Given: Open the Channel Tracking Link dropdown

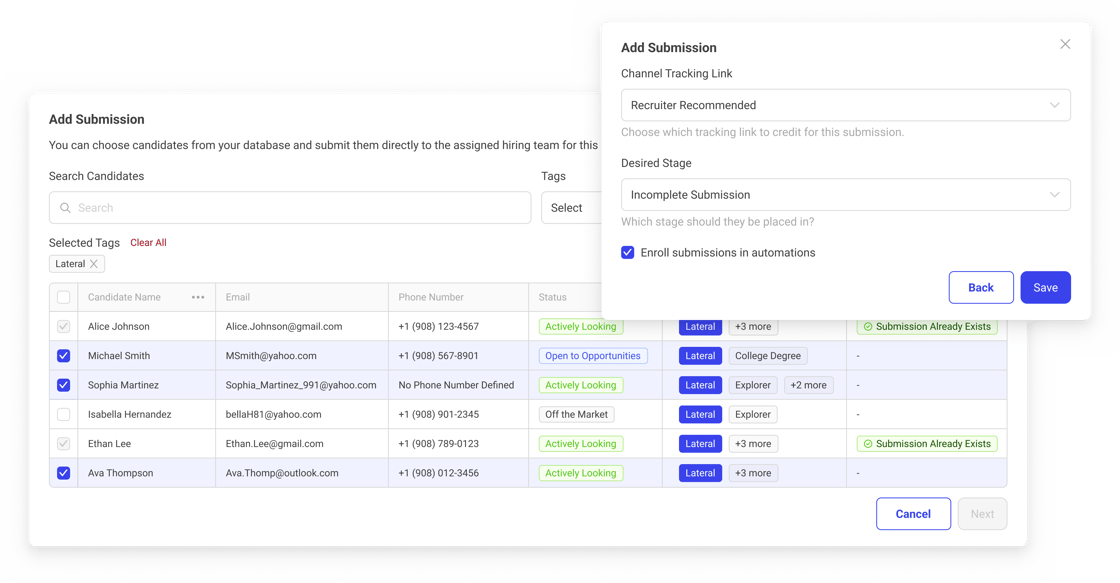Looking at the screenshot, I should [x=845, y=105].
